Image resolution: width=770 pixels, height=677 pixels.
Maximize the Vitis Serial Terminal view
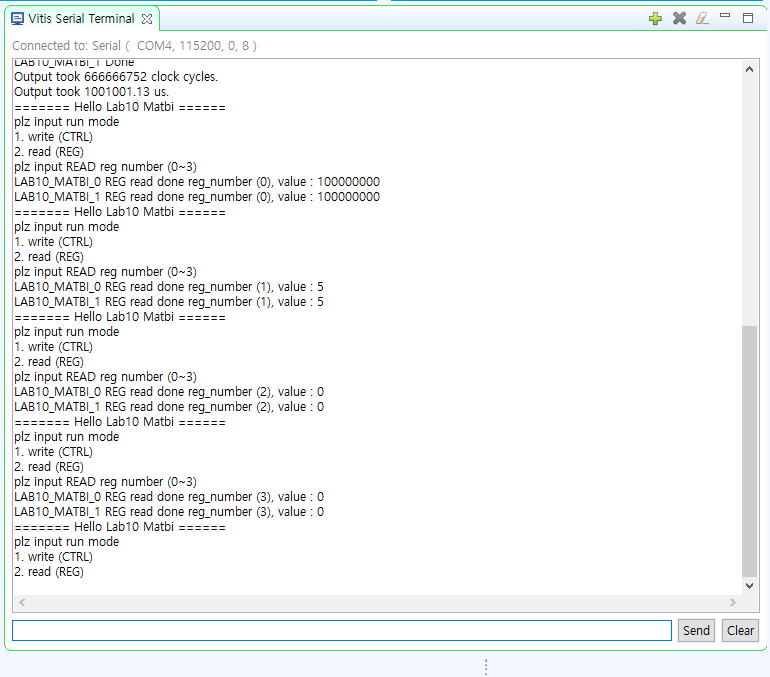pos(748,18)
